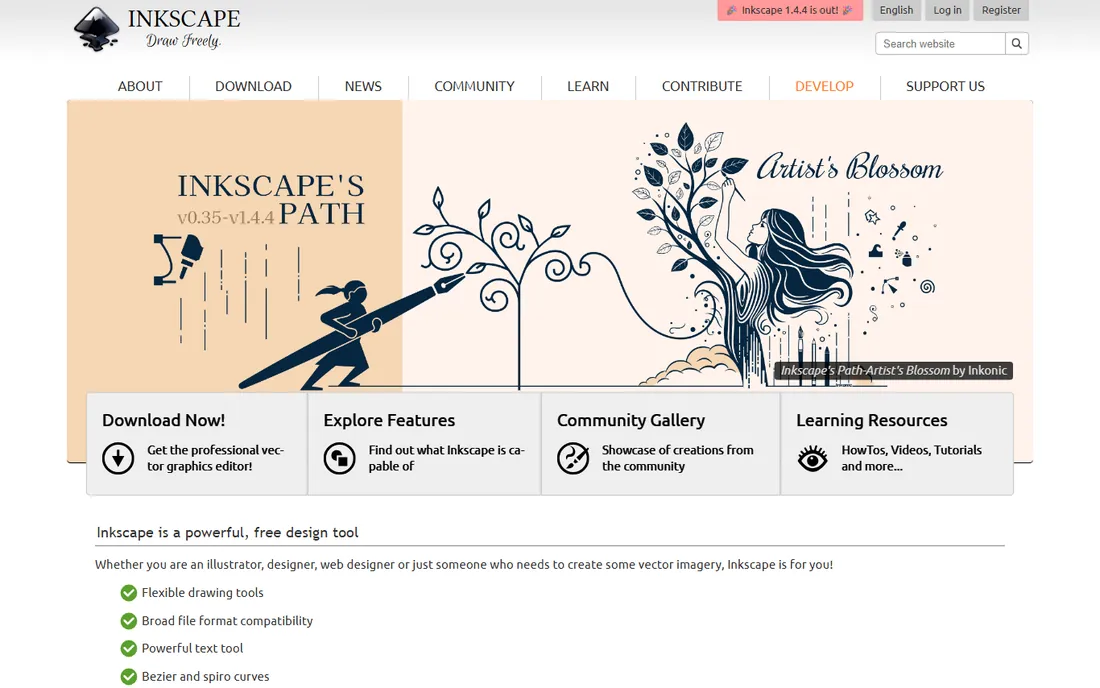Click the pen node tool banner icon

tap(178, 259)
